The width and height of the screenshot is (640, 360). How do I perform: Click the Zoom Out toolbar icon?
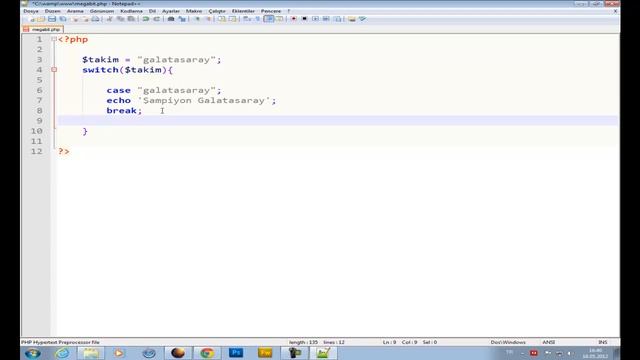coord(209,19)
